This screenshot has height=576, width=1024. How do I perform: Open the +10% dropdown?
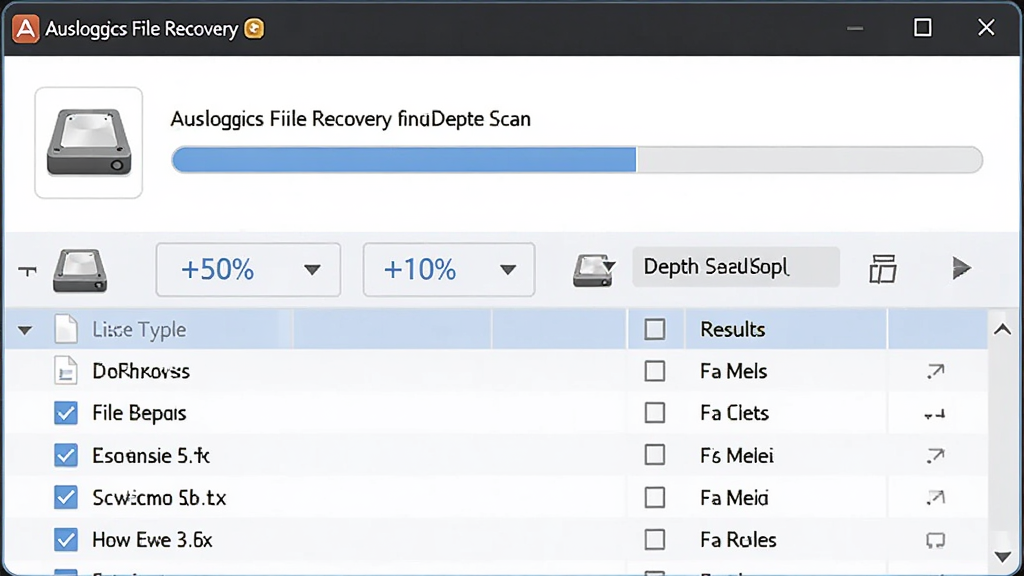[449, 270]
